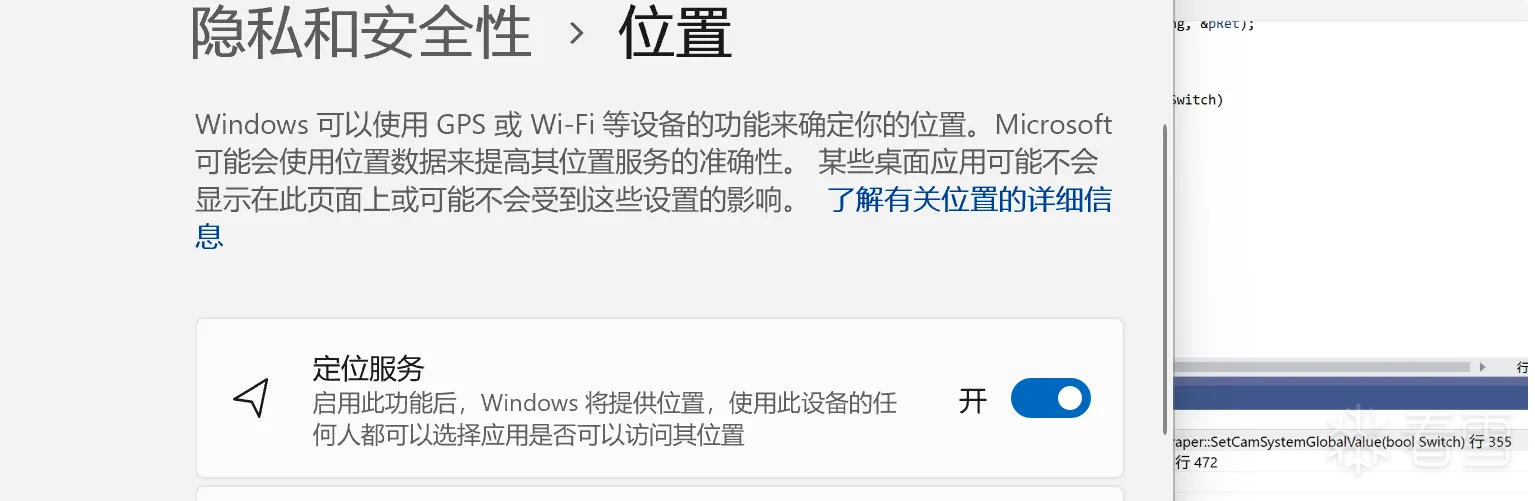The width and height of the screenshot is (1535, 501).
Task: Click the 启用此功能后 description text
Action: [x=605, y=419]
